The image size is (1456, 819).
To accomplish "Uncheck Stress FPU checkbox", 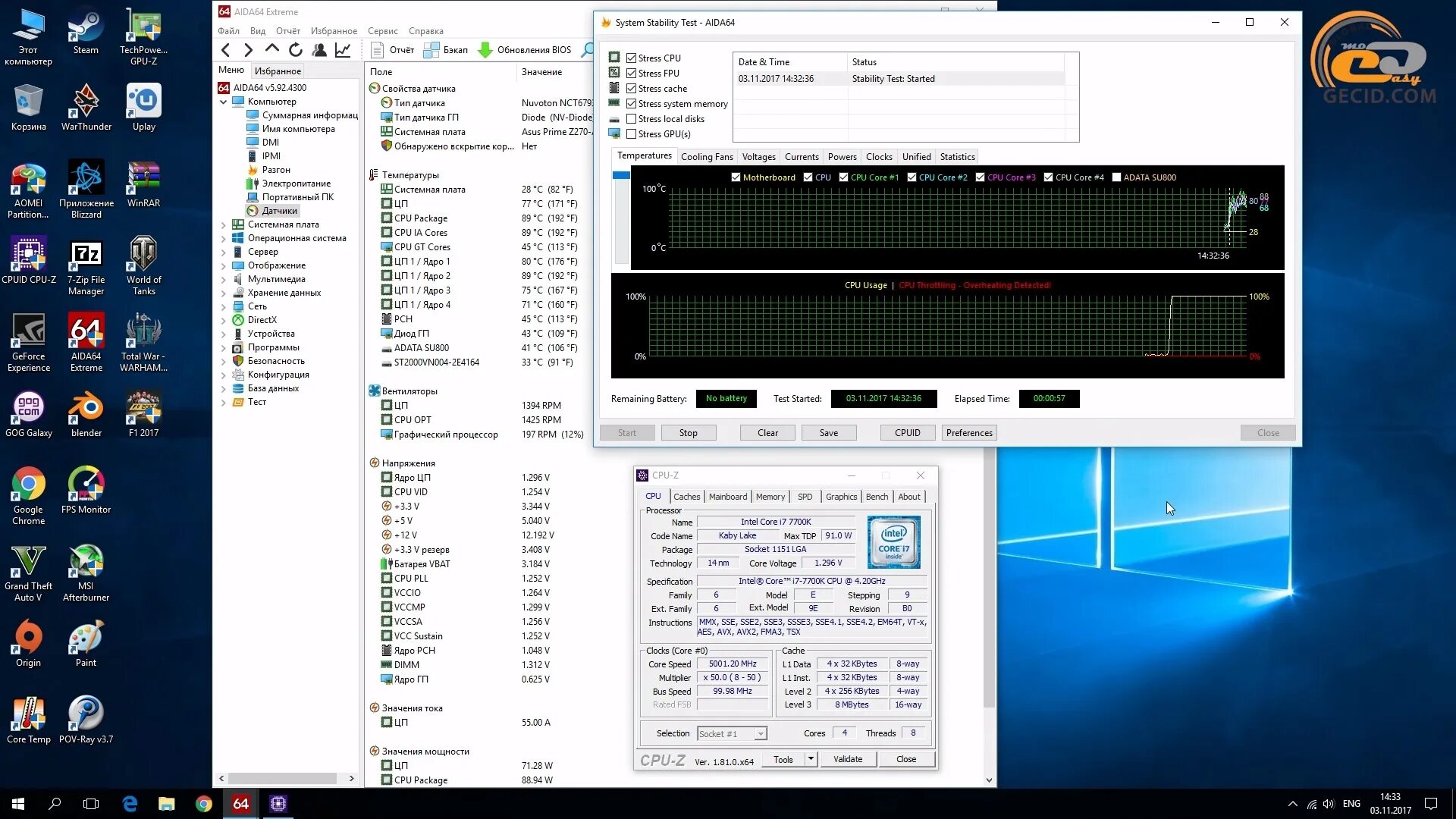I will (x=631, y=73).
